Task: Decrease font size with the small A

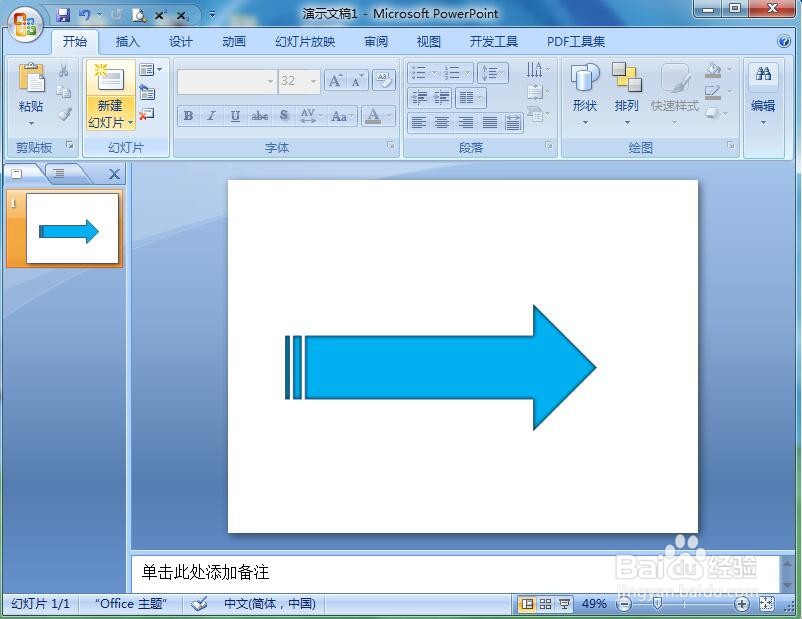Action: coord(357,81)
